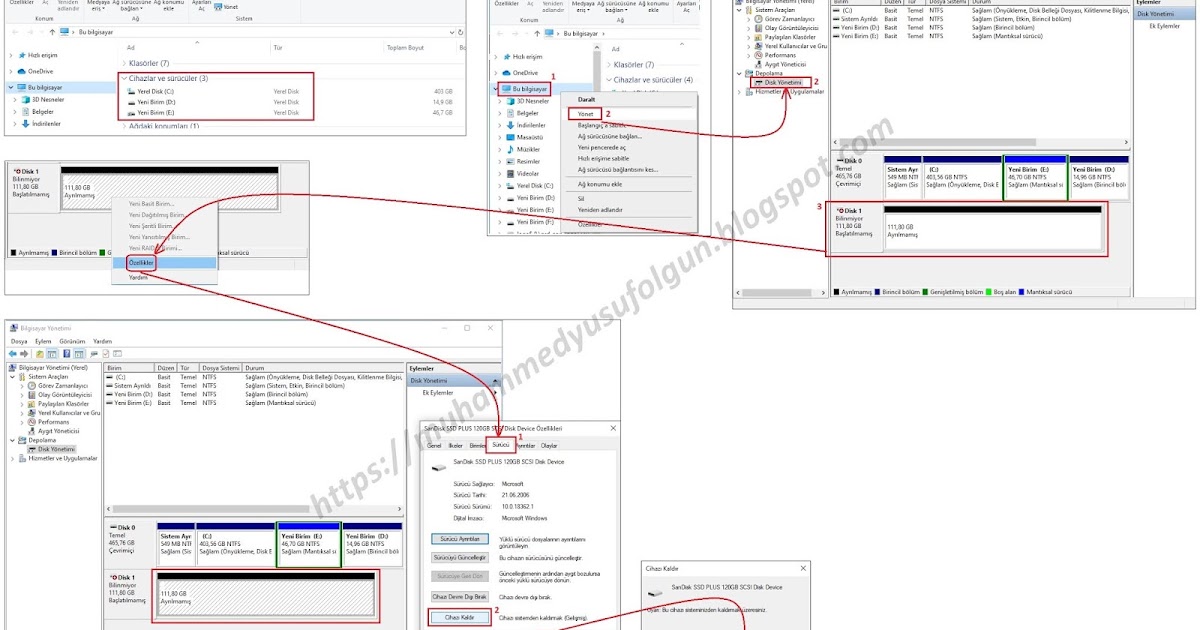Viewport: 1200px width, 630px height.
Task: Click Yönet icon in Explorer ribbon Sistem group
Action: click(220, 5)
